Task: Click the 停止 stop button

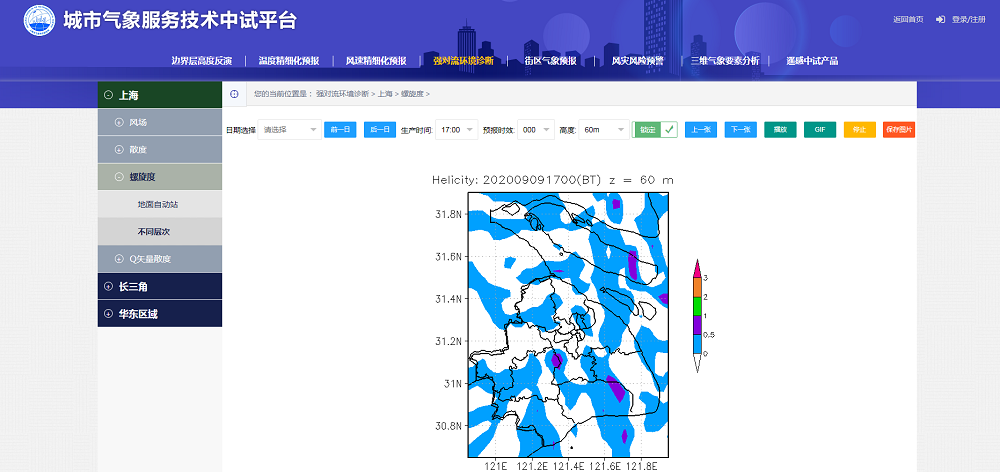Action: pos(860,129)
